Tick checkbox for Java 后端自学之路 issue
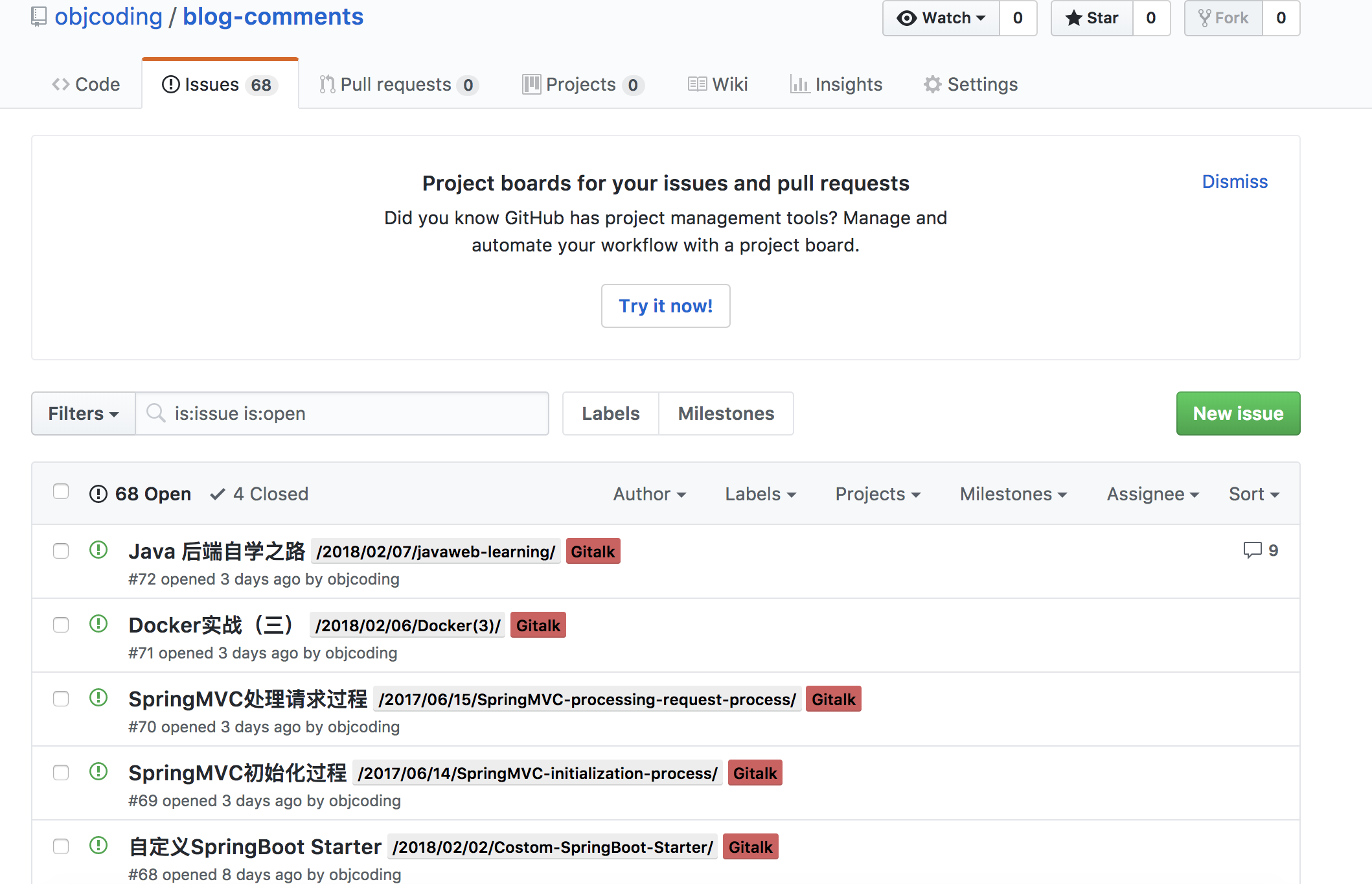The height and width of the screenshot is (884, 1372). pyautogui.click(x=61, y=551)
